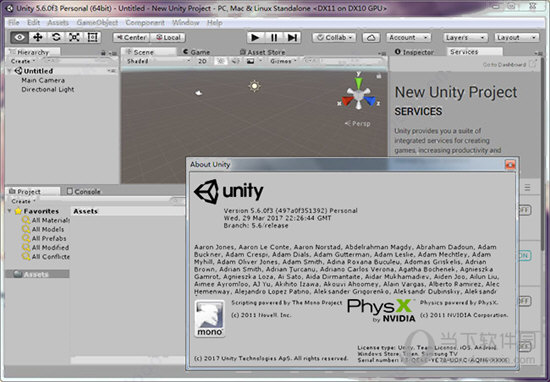Image resolution: width=550 pixels, height=382 pixels.
Task: Open the Scene panel options menu
Action: 382,53
